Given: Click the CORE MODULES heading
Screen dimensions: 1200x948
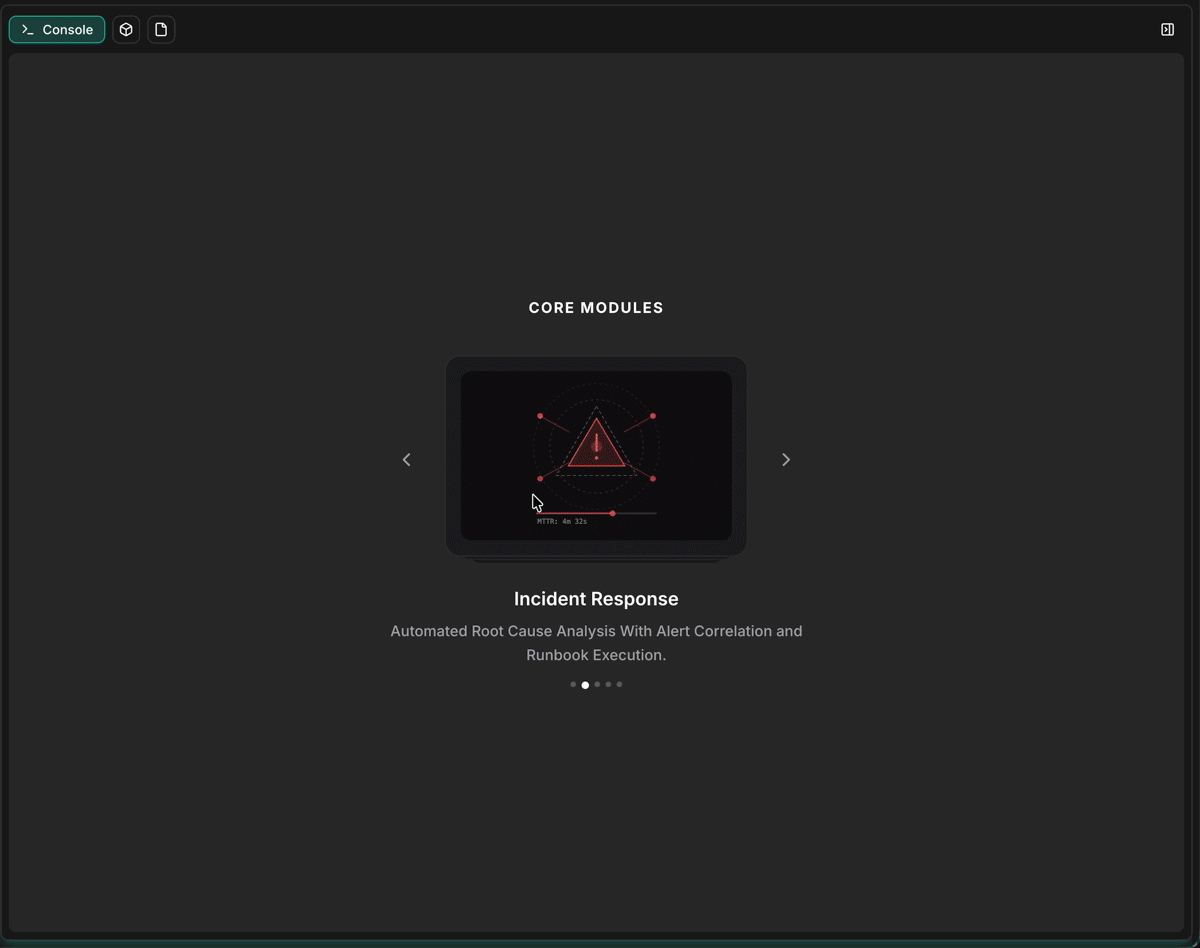Looking at the screenshot, I should (596, 307).
